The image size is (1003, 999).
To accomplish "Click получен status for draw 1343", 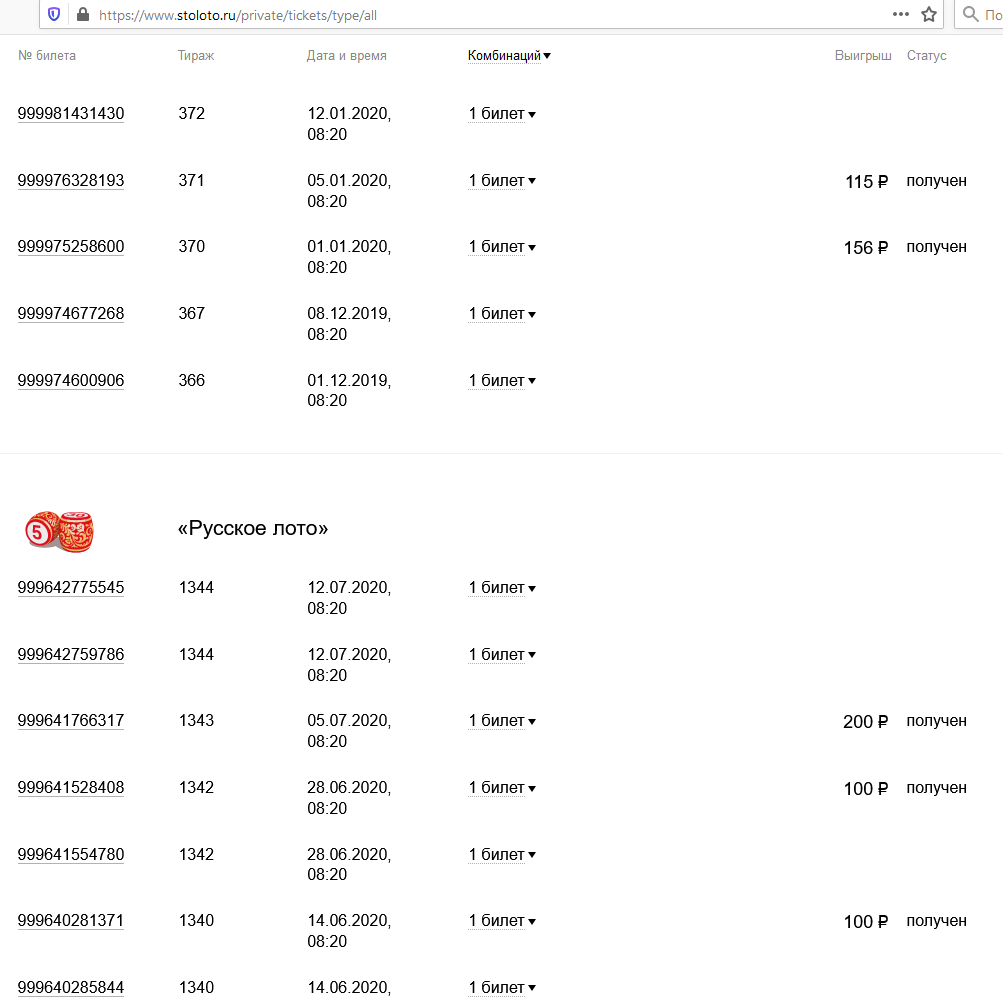I will point(936,721).
